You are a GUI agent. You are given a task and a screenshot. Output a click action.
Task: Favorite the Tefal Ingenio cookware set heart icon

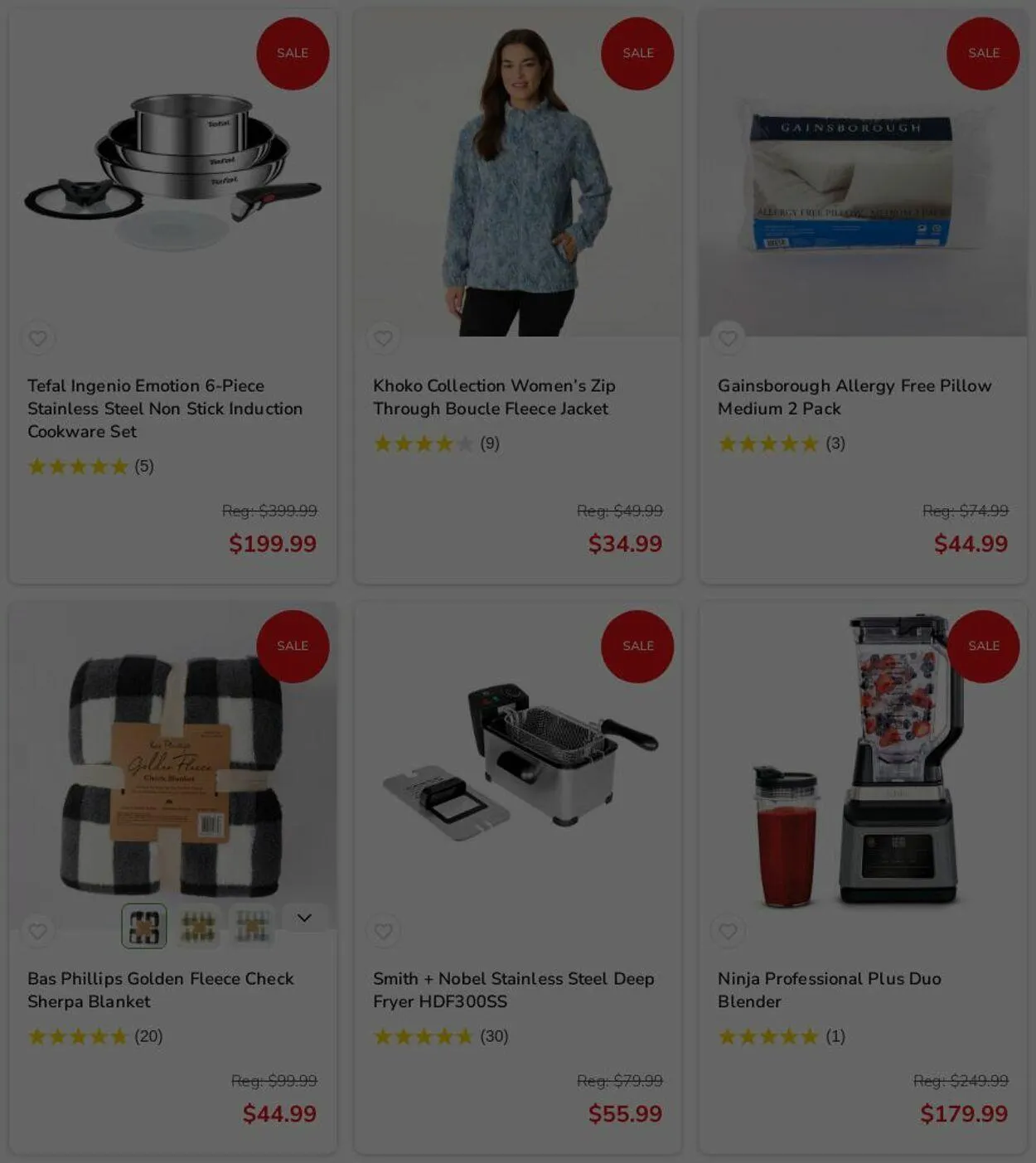tap(37, 338)
